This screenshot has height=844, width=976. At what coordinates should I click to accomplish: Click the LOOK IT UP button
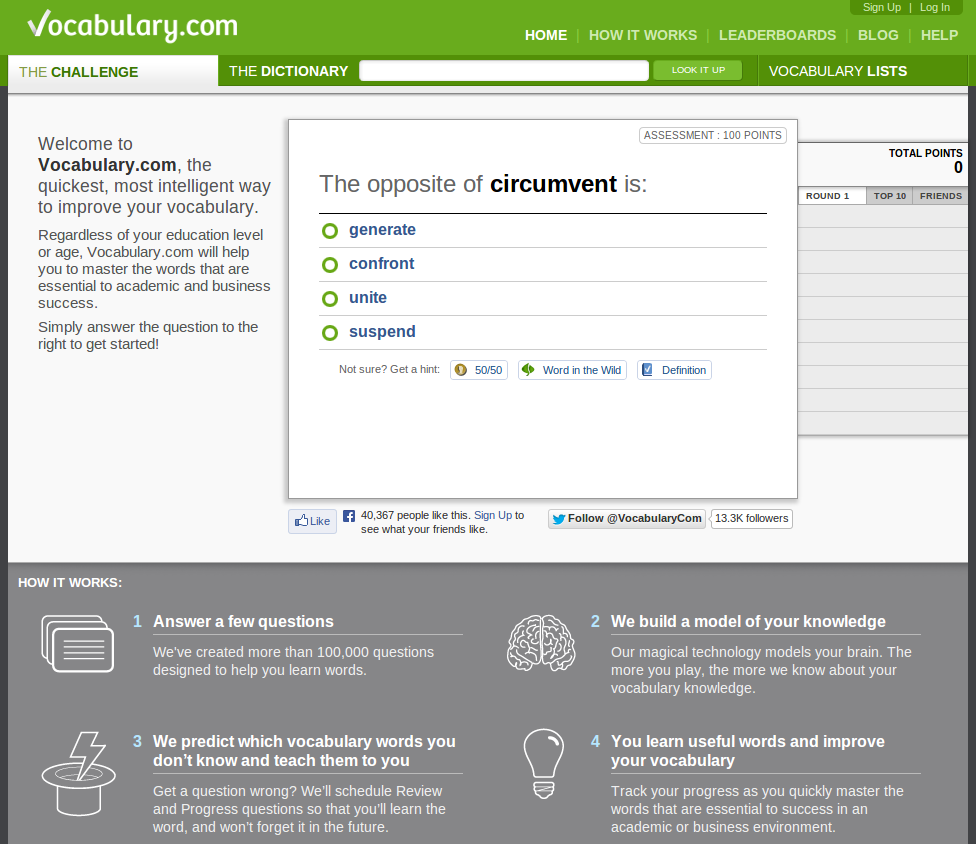tap(698, 70)
